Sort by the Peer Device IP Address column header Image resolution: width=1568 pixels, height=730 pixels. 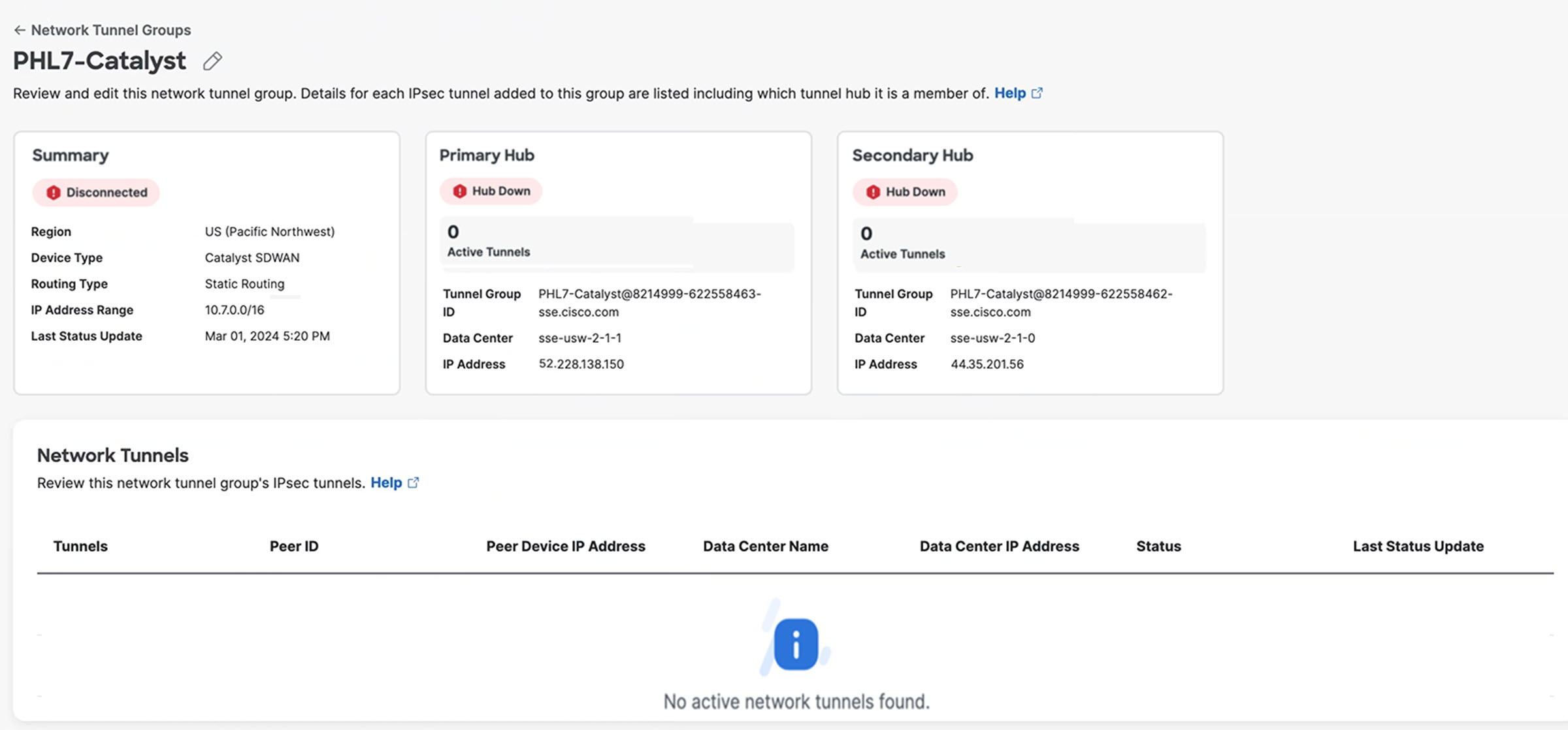[x=566, y=546]
